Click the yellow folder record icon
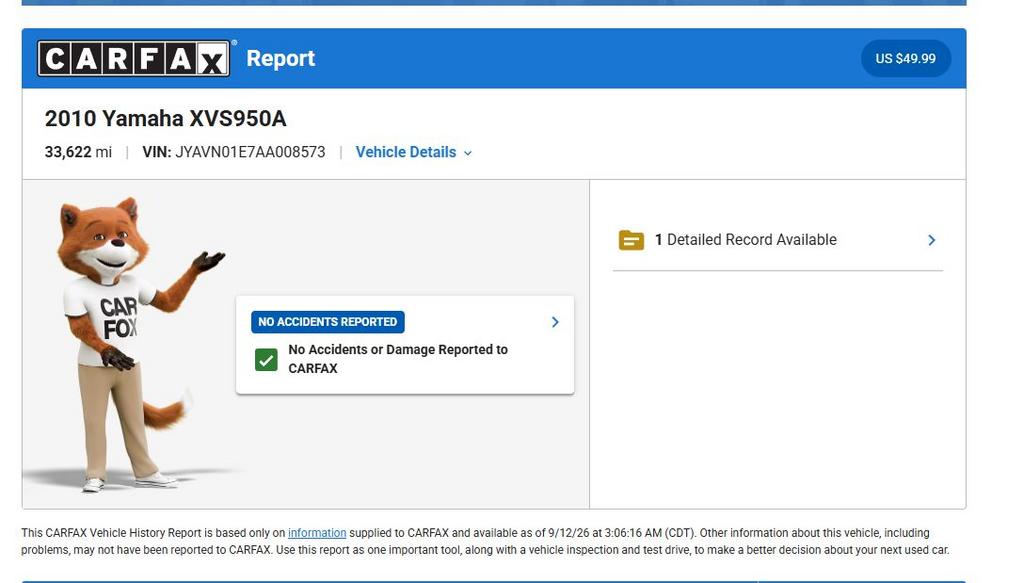1024x583 pixels. (x=631, y=240)
